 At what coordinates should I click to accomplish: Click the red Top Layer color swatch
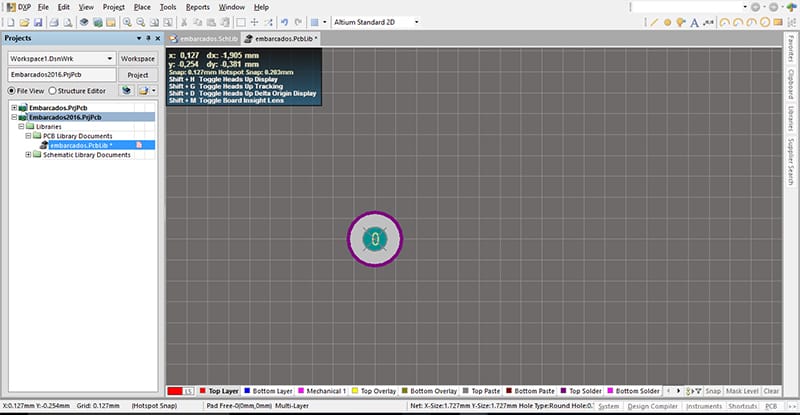tap(174, 391)
